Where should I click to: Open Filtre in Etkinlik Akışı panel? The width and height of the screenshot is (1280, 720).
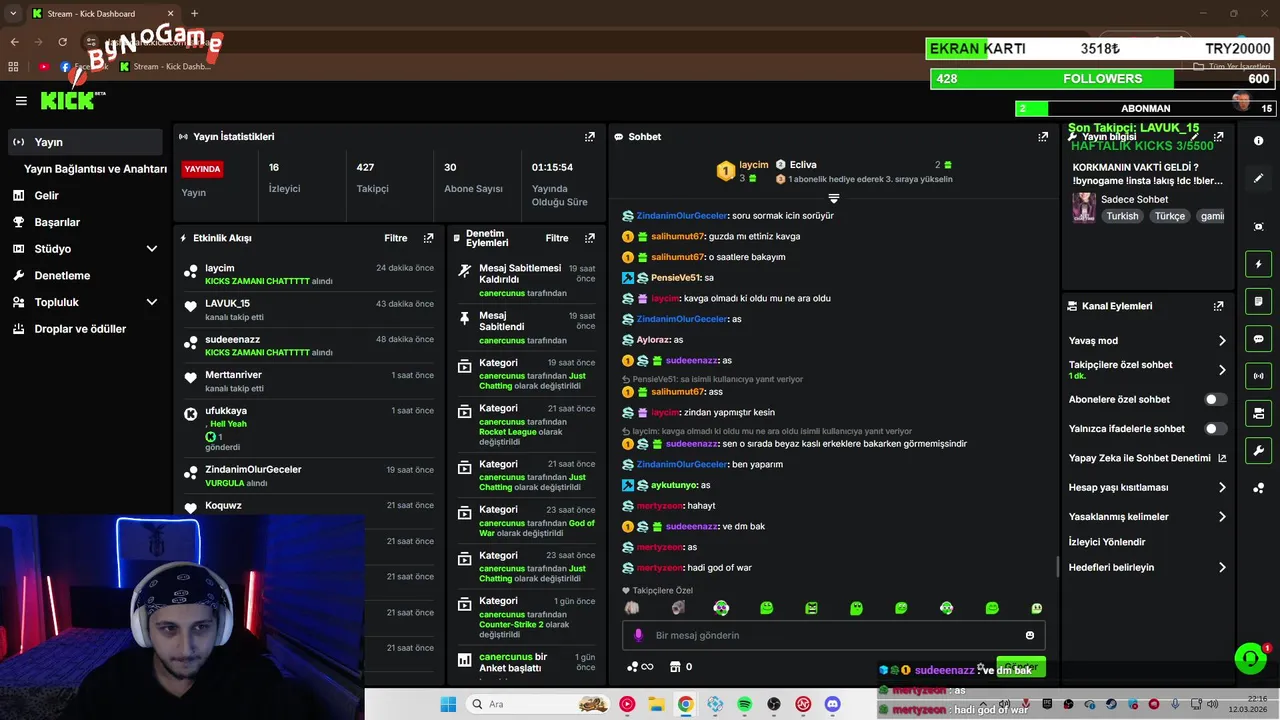click(396, 238)
